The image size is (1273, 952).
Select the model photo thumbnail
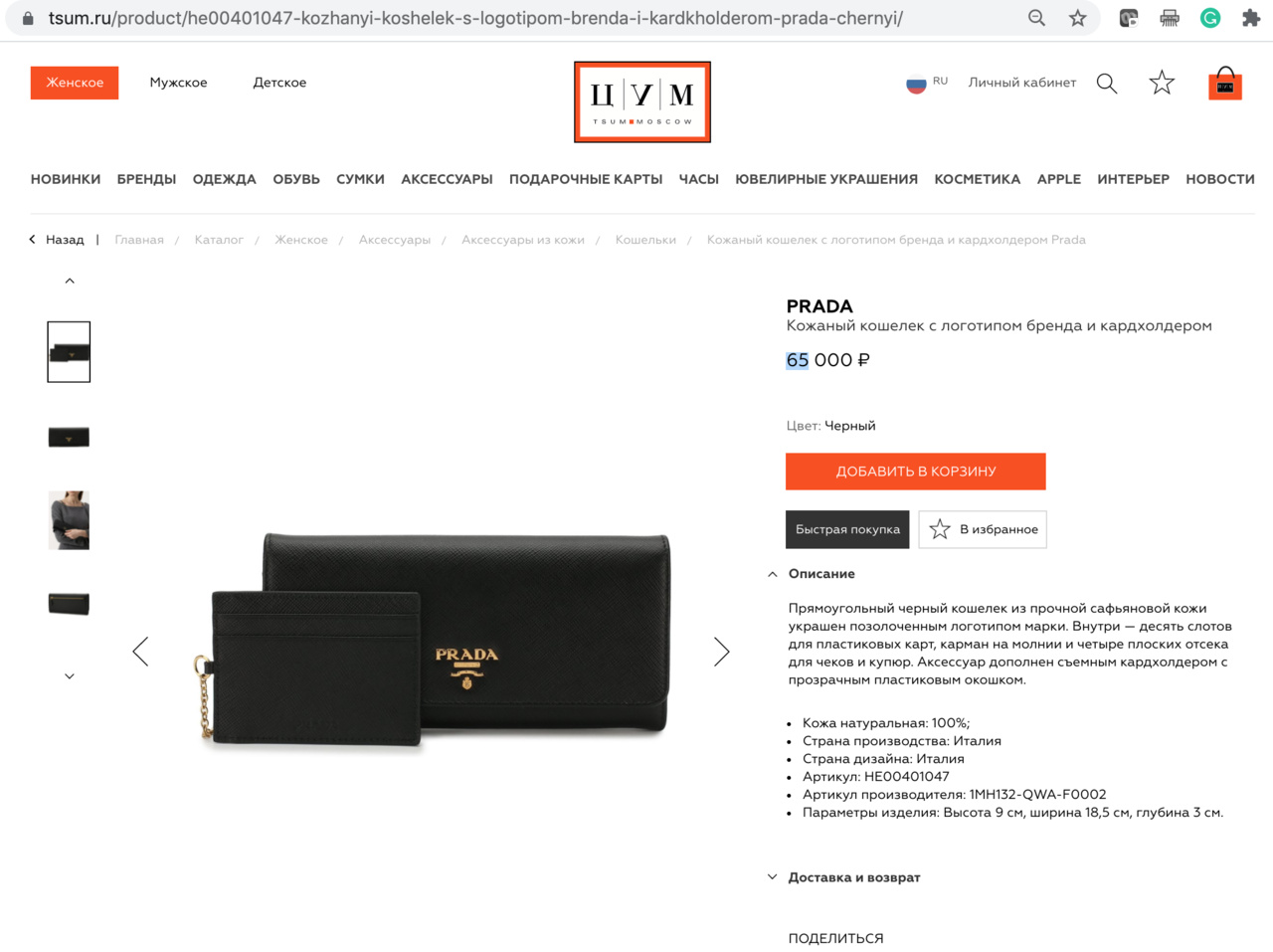[69, 520]
